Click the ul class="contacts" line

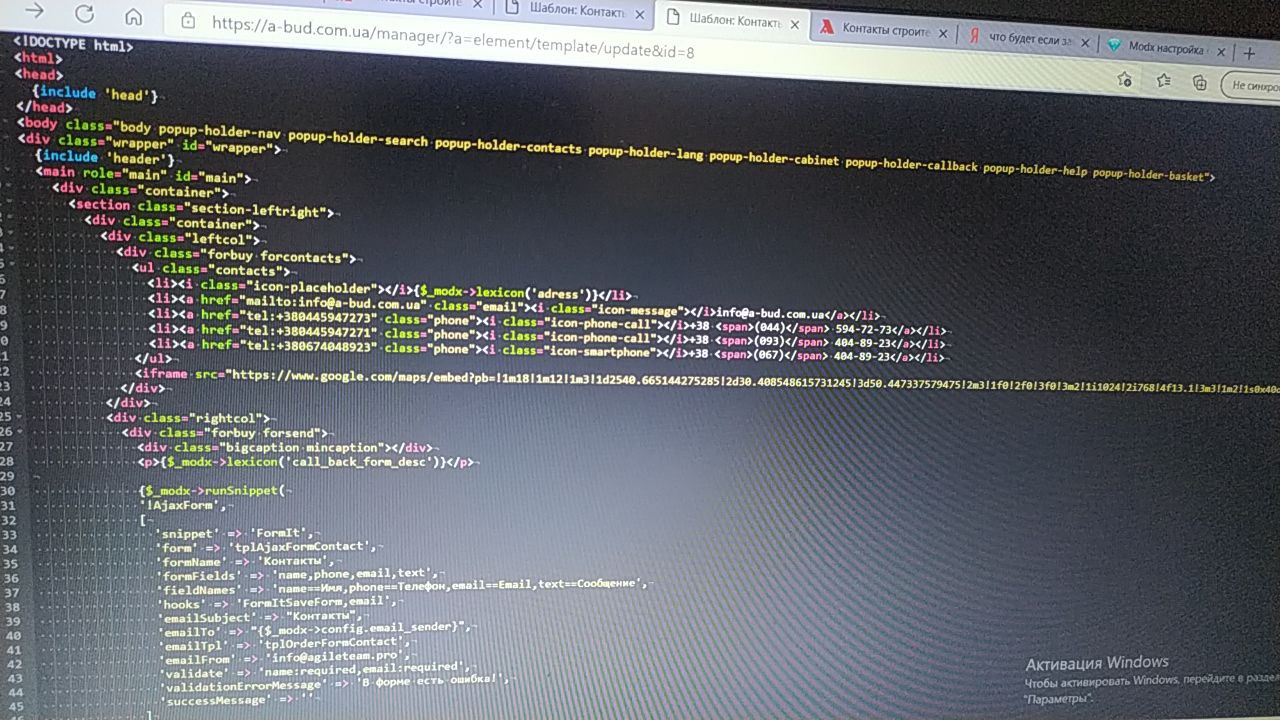(x=210, y=269)
